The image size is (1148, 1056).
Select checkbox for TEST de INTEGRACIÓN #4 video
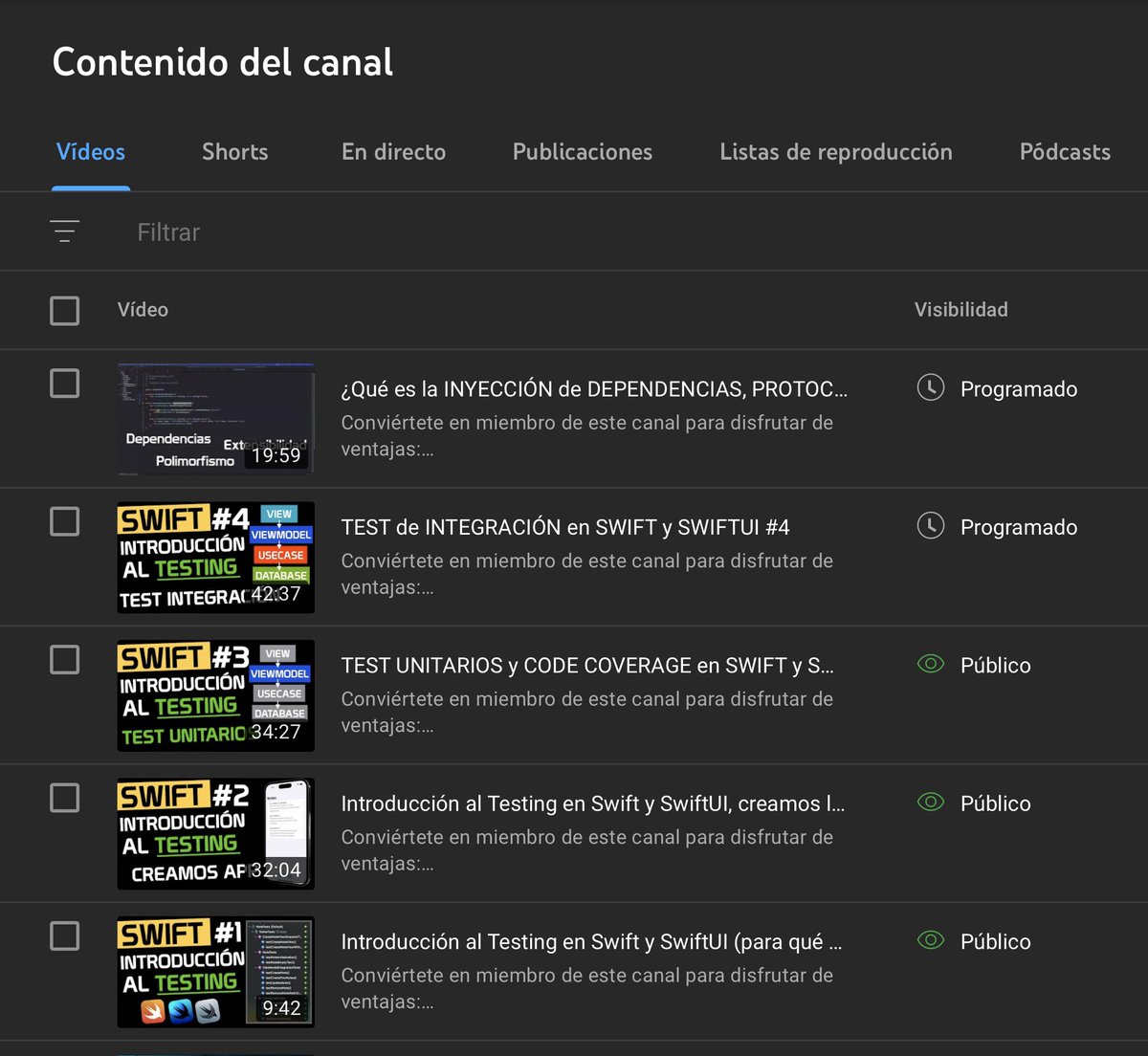pyautogui.click(x=64, y=521)
